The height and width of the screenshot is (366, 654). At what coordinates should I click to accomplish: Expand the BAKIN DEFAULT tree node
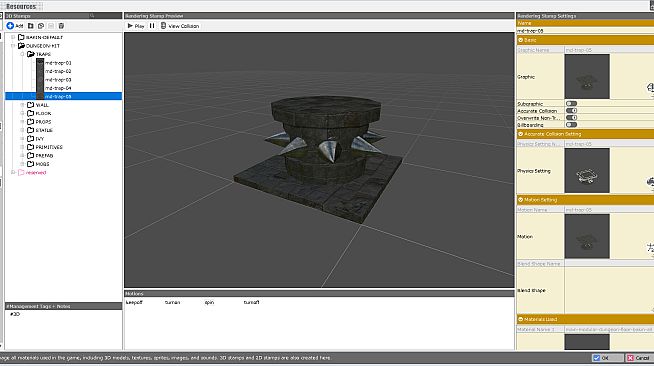point(13,37)
